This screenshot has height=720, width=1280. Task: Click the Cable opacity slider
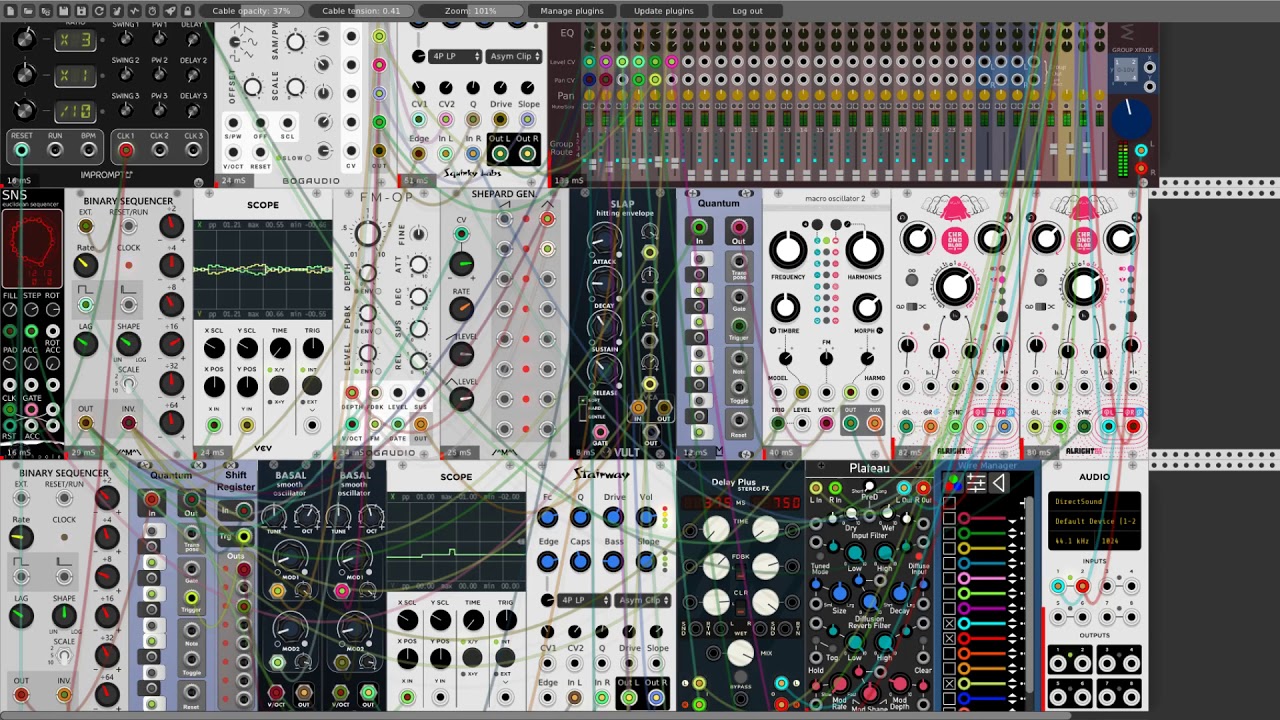pyautogui.click(x=251, y=11)
